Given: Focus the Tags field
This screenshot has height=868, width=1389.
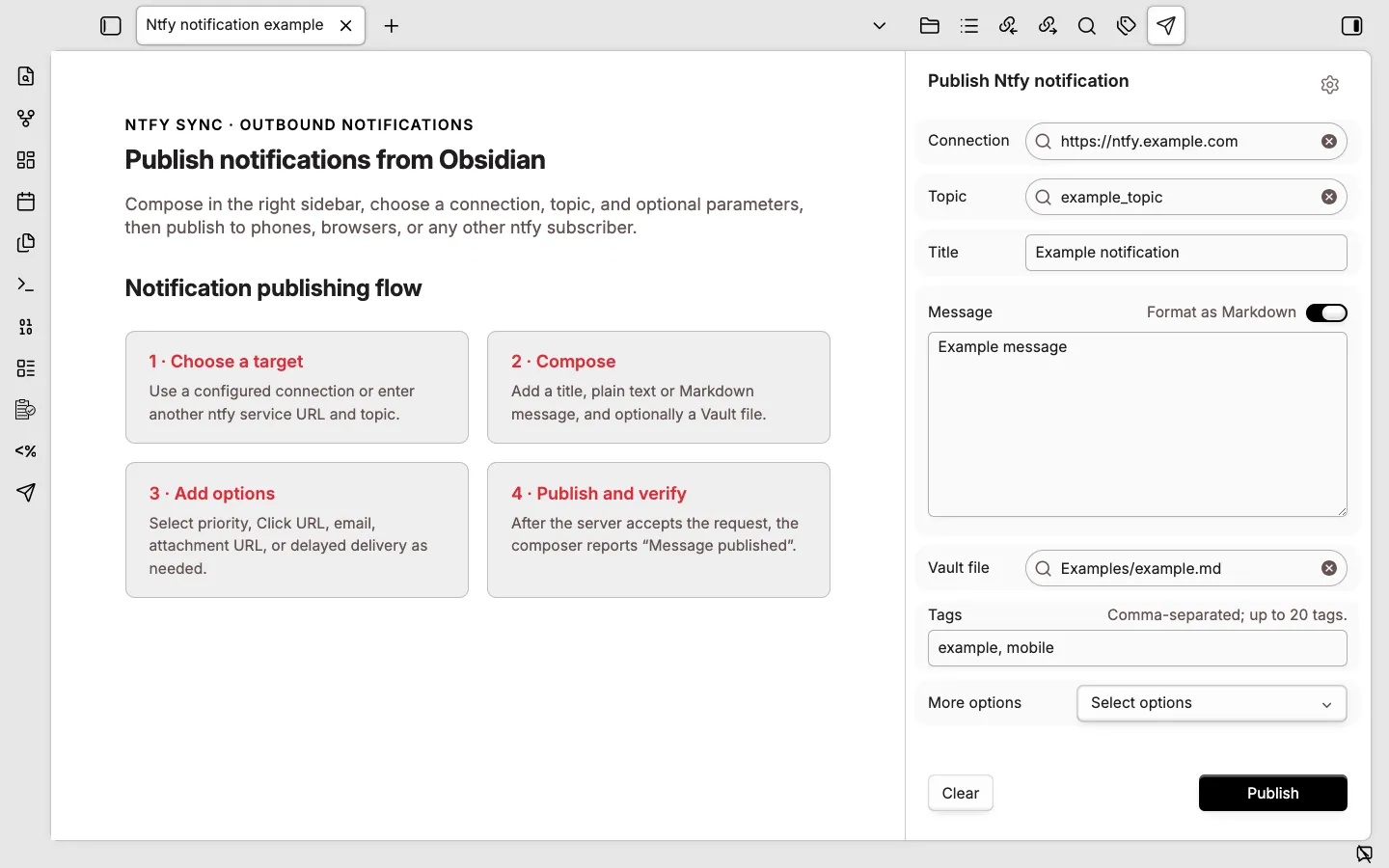Looking at the screenshot, I should click(1138, 649).
